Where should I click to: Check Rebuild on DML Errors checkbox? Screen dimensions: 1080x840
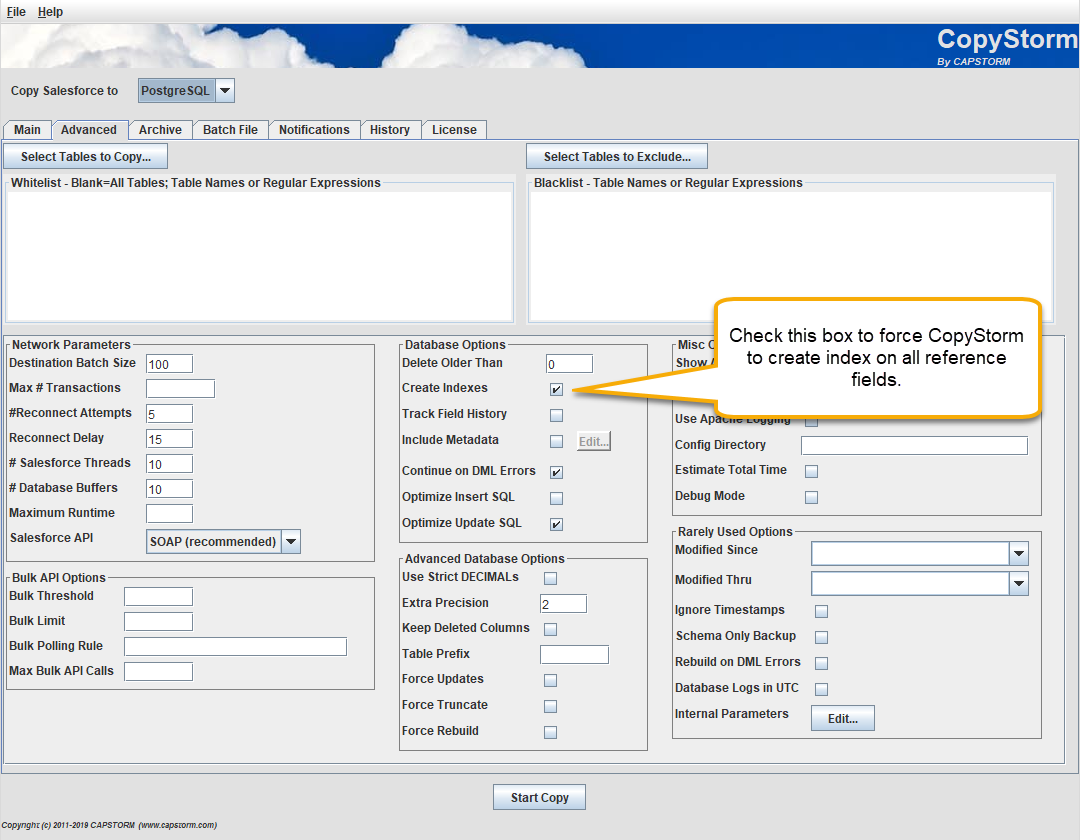click(821, 663)
